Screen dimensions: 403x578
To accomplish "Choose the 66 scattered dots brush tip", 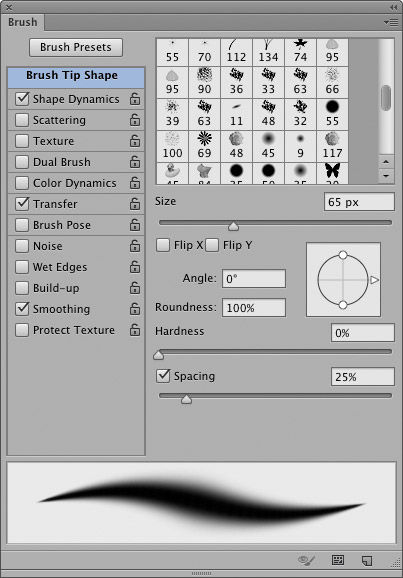I will tap(332, 82).
